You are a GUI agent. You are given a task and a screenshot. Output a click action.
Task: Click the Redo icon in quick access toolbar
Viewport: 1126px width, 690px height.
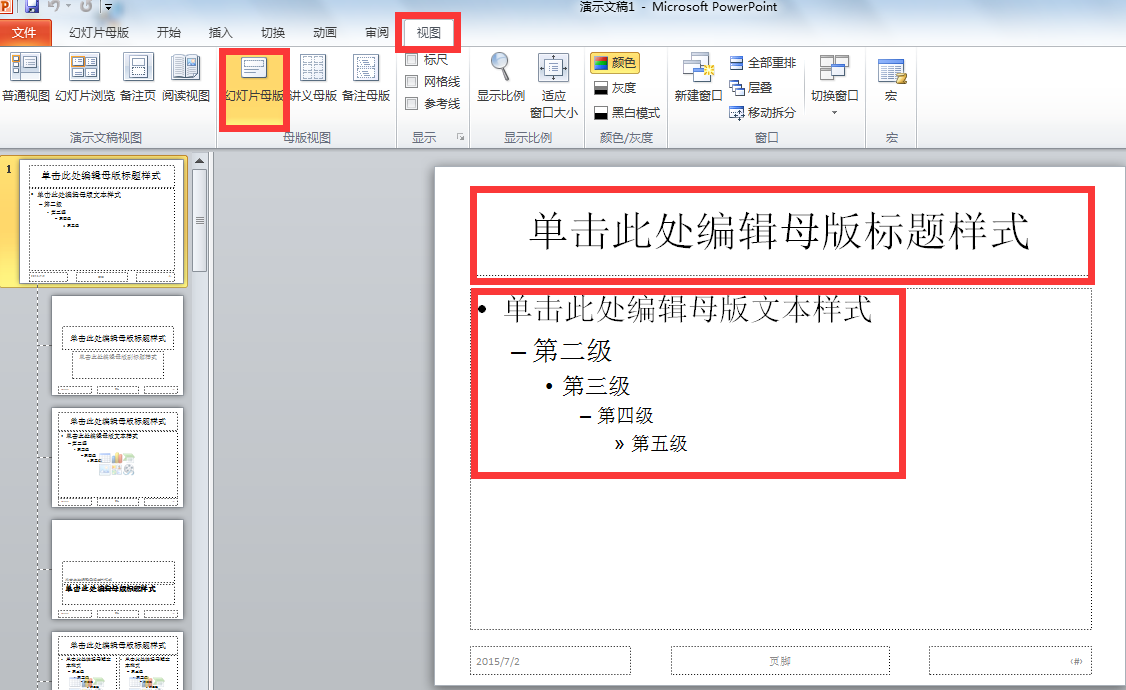(x=85, y=6)
